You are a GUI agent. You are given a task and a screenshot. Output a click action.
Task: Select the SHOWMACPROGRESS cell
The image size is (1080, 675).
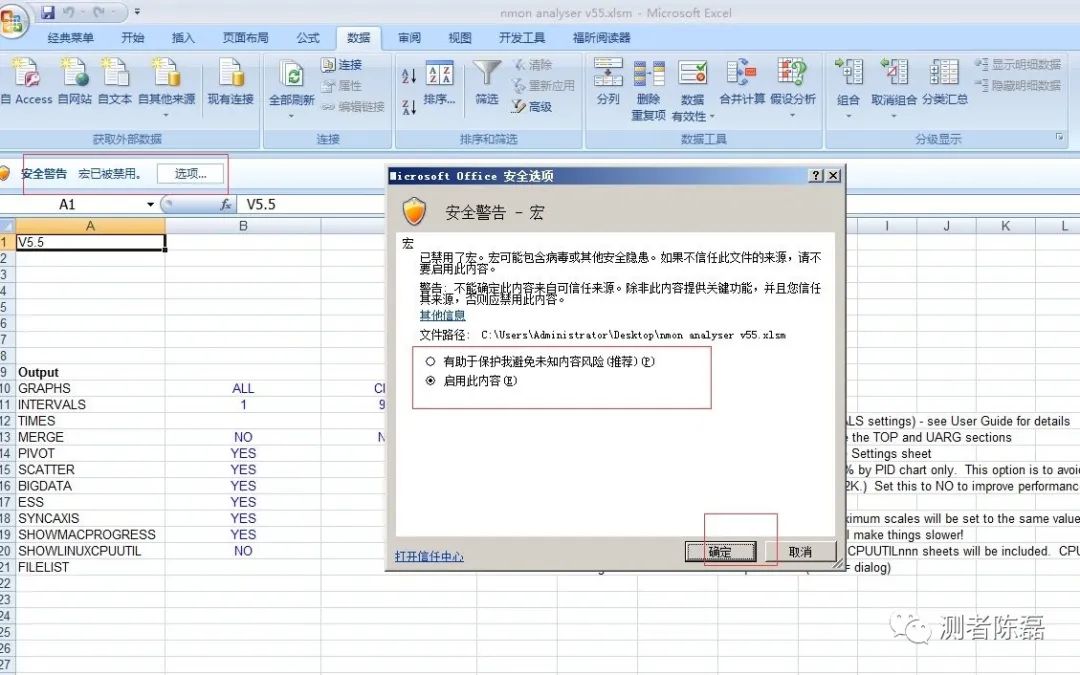click(x=90, y=534)
